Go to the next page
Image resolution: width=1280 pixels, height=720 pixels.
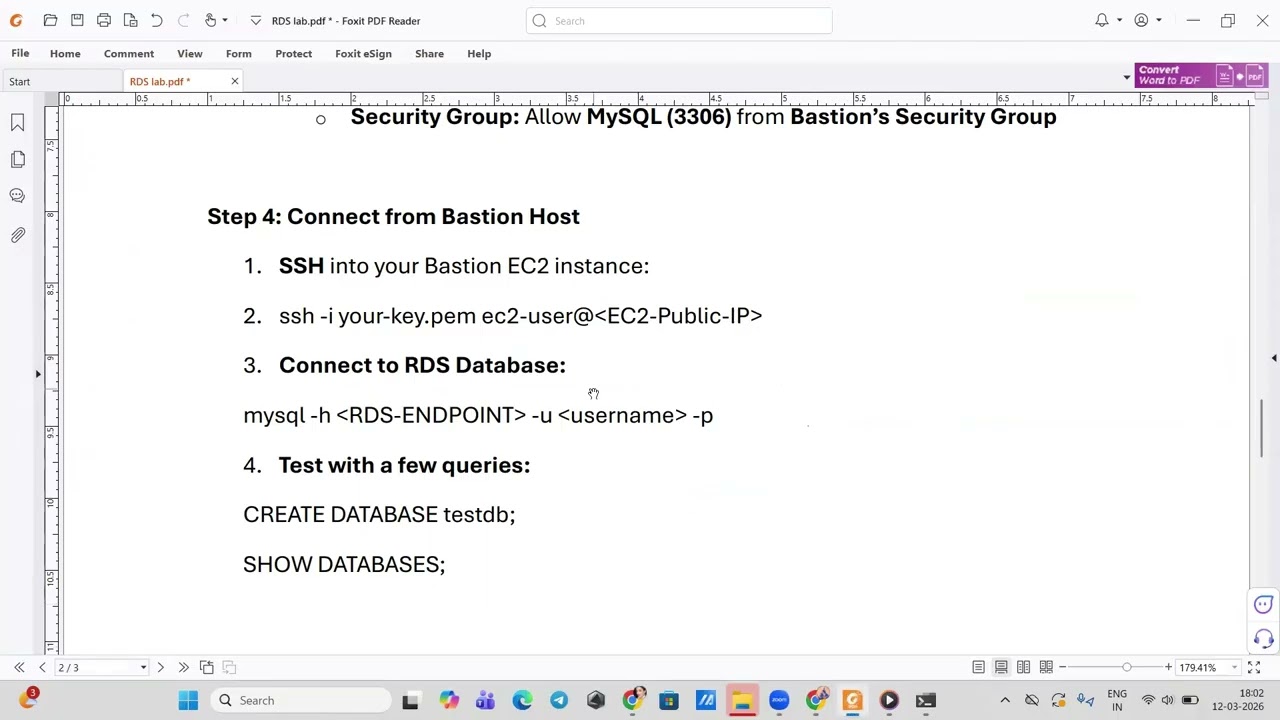[160, 667]
